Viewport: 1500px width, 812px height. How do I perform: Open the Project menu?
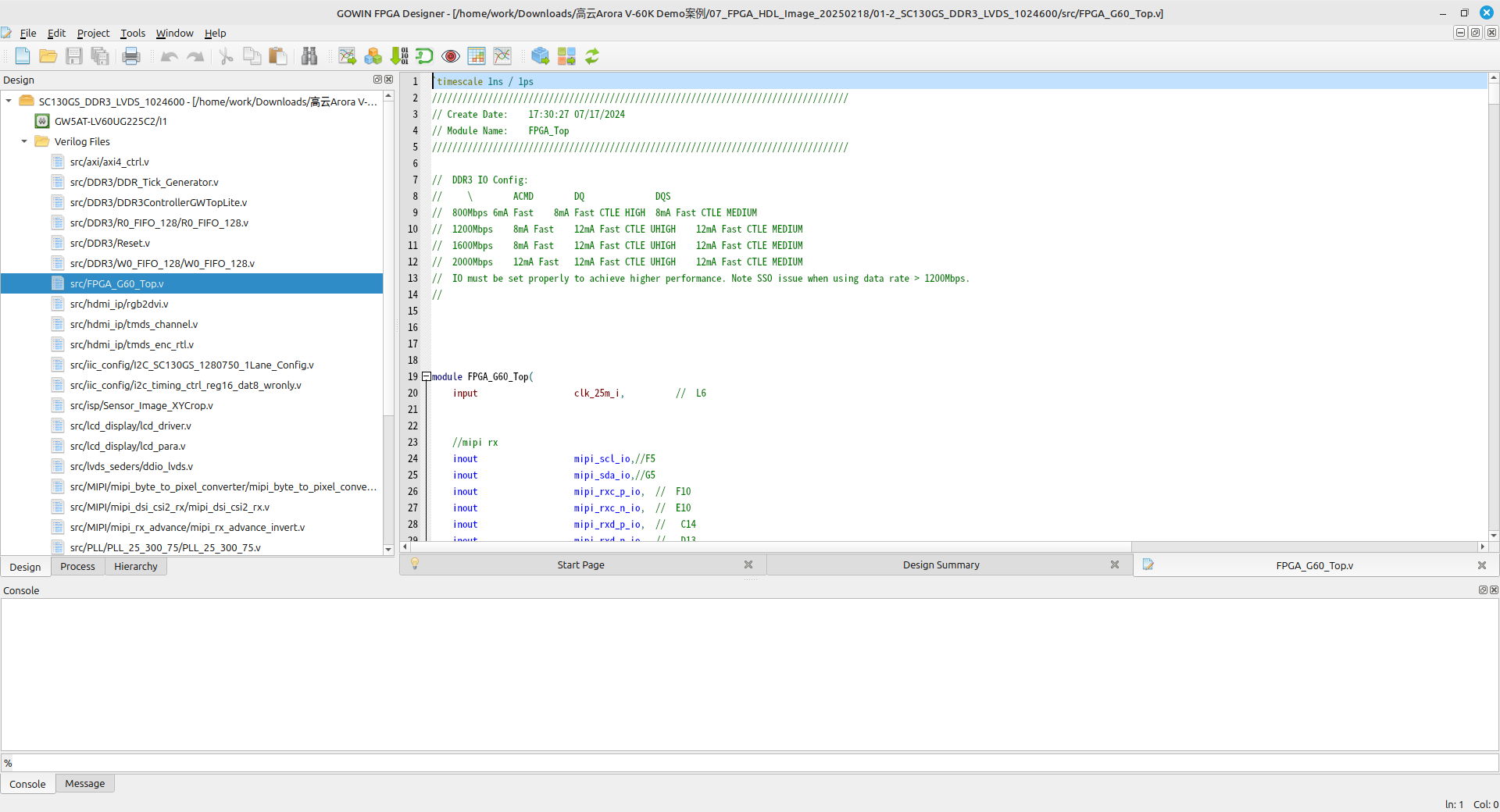(x=93, y=33)
